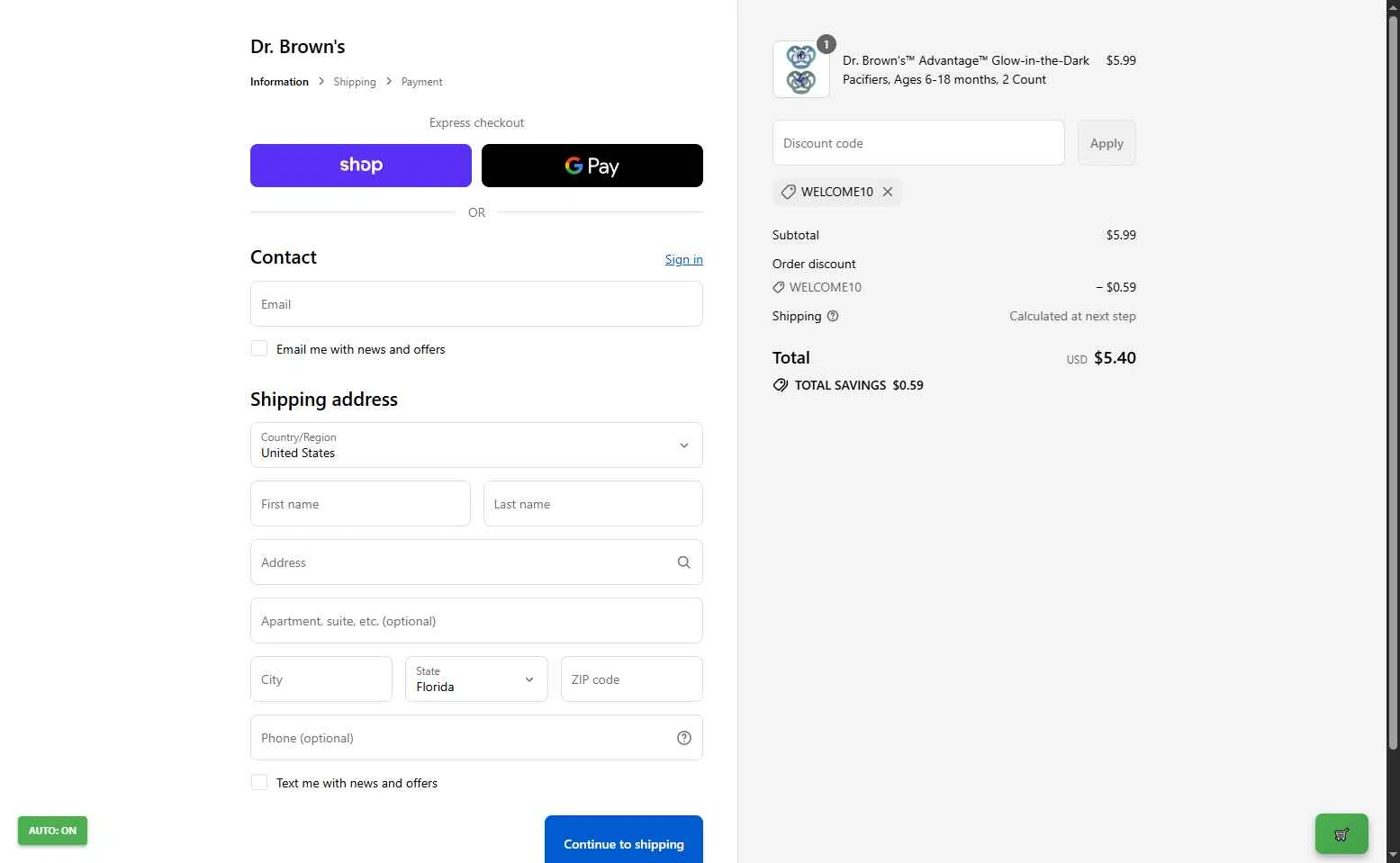
Task: Click the Subtotal $5.99 value
Action: [1121, 235]
